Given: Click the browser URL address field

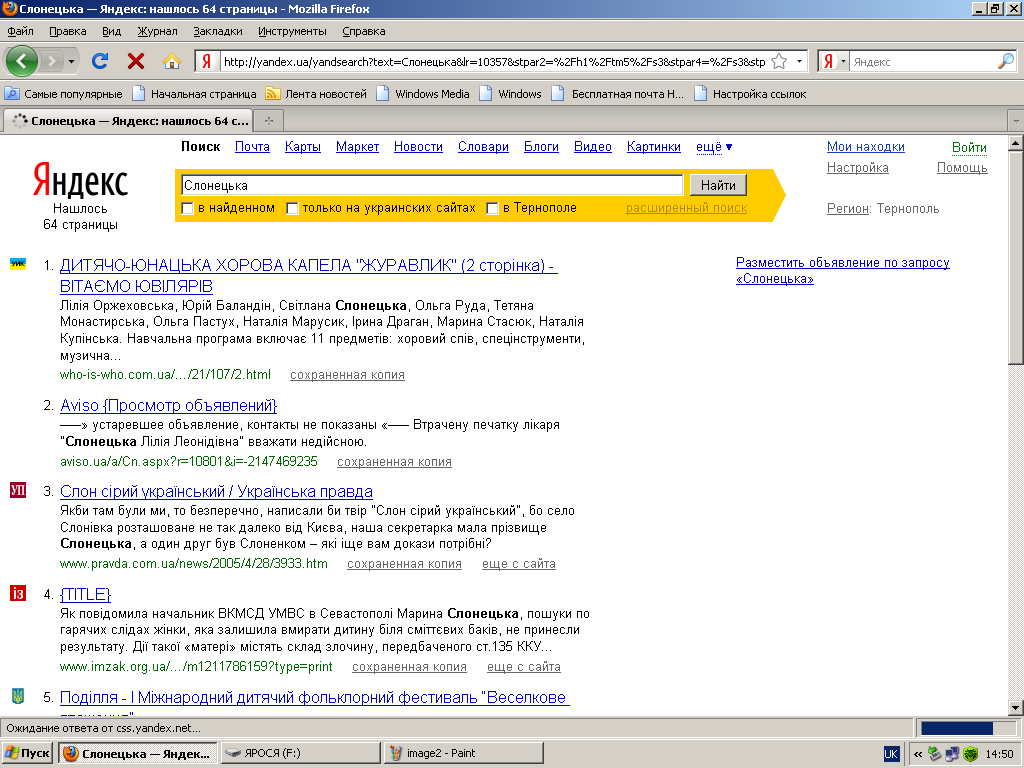Looking at the screenshot, I should (x=494, y=61).
